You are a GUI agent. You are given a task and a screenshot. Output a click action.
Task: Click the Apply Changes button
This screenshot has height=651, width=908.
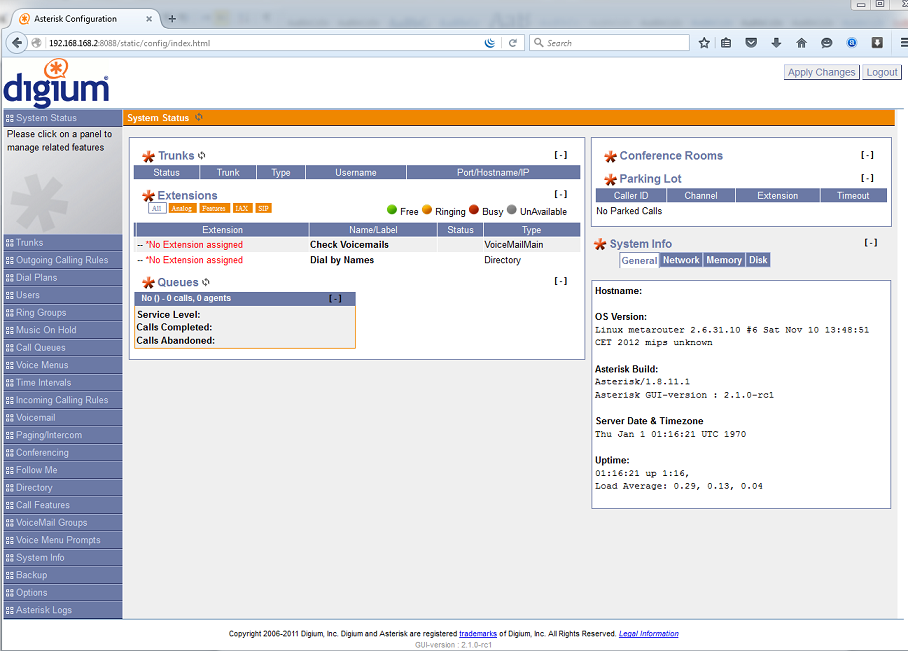(821, 72)
